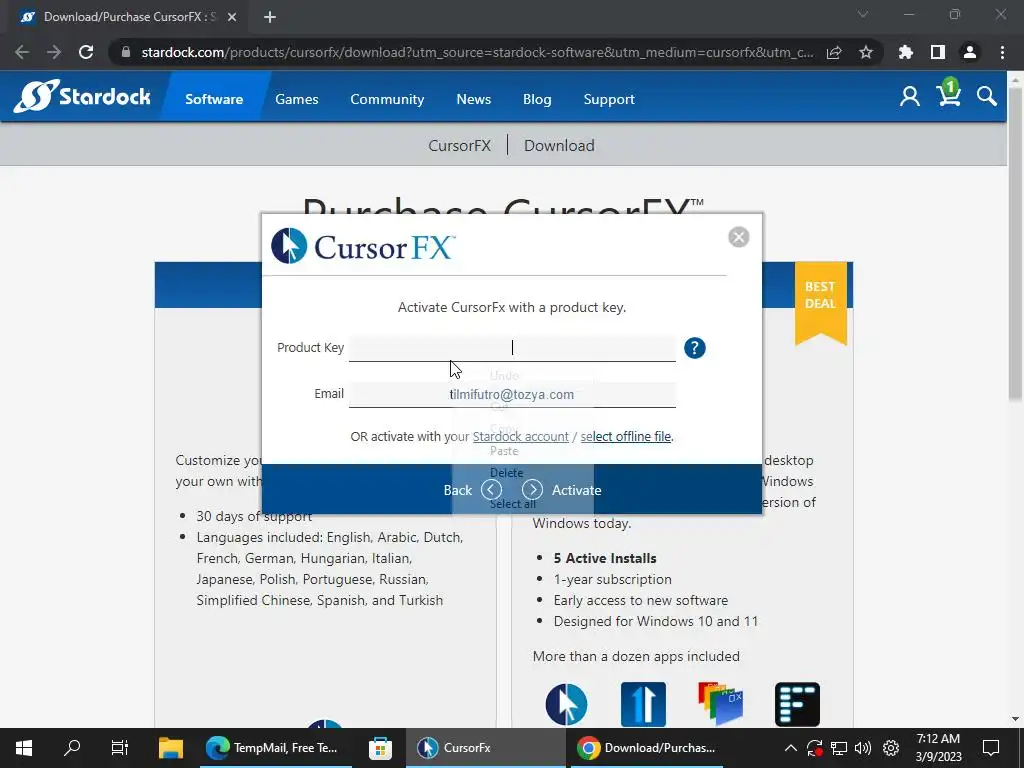Share this page icon in address bar
Viewport: 1024px width, 768px height.
834,52
